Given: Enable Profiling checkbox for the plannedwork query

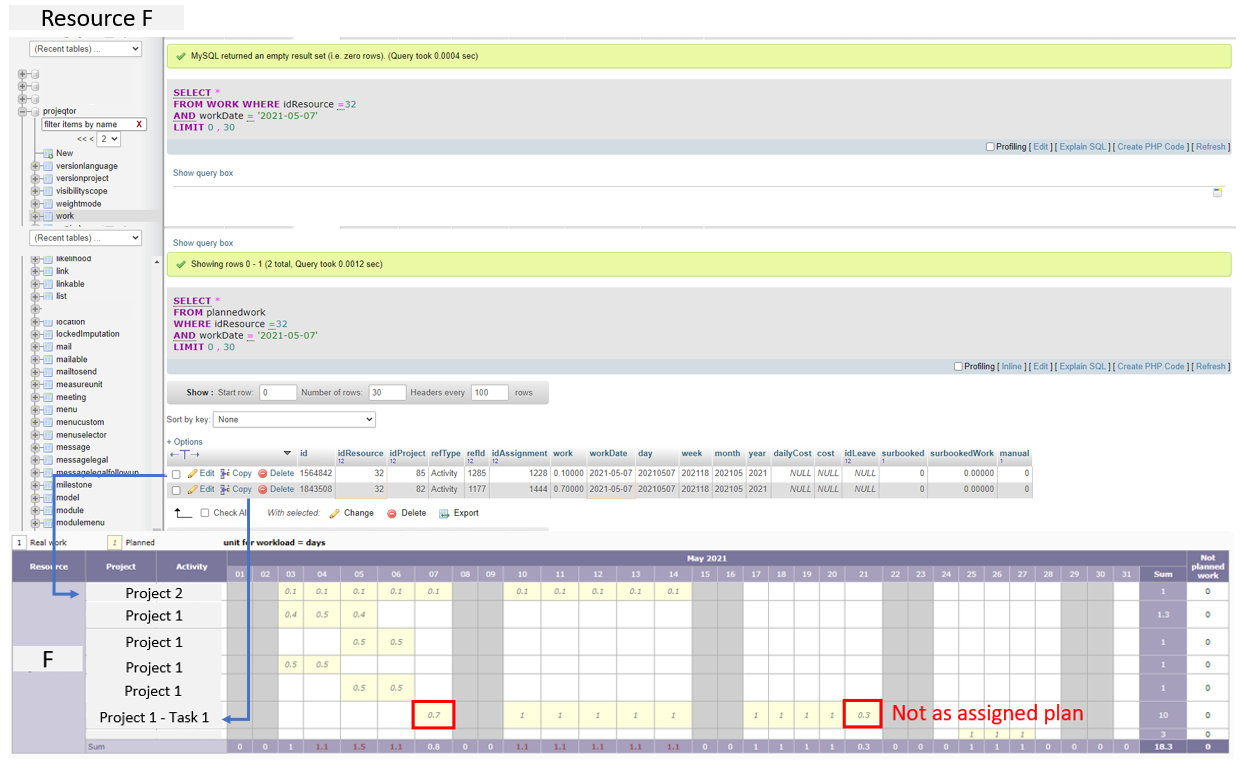Looking at the screenshot, I should 959,366.
